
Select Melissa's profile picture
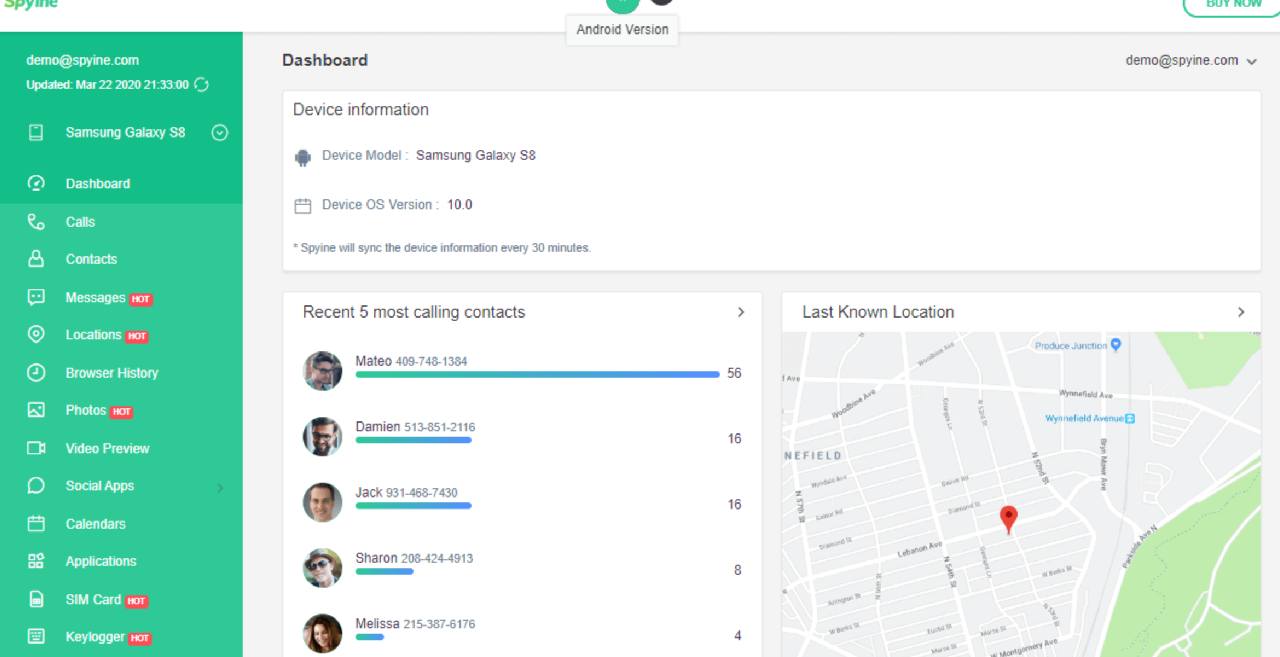tap(323, 634)
